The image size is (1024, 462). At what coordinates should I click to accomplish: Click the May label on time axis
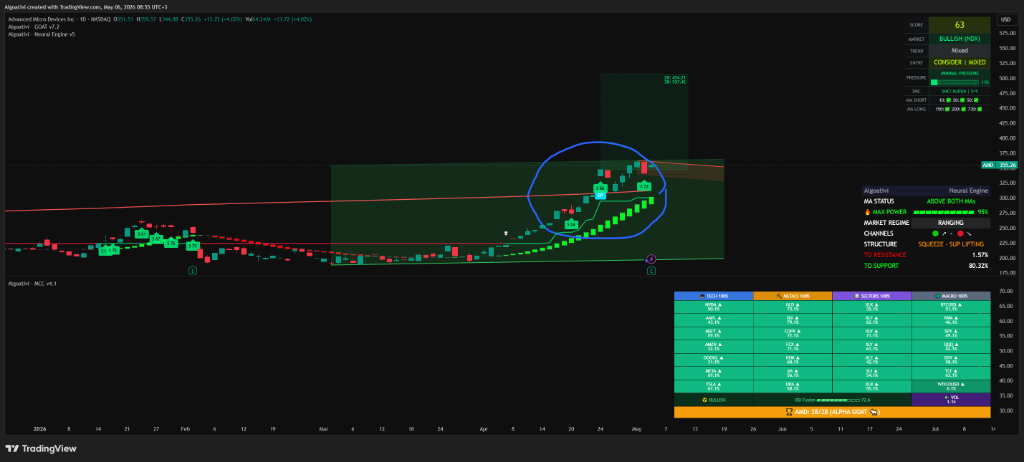pyautogui.click(x=637, y=429)
